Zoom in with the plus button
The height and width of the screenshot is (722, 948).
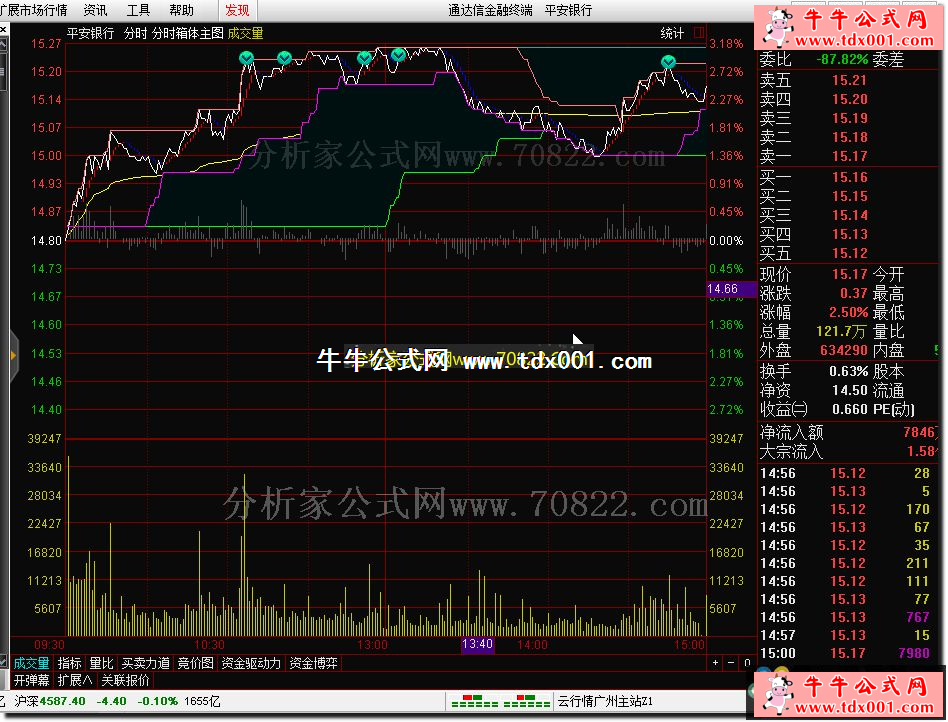click(715, 663)
